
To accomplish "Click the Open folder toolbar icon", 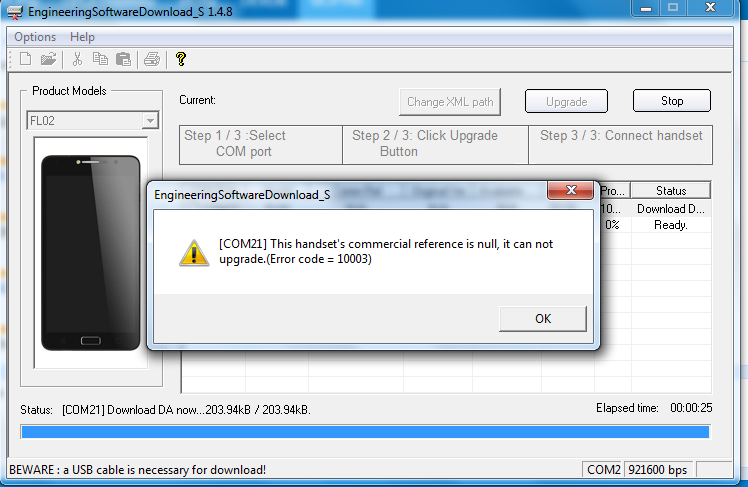I will click(x=48, y=59).
